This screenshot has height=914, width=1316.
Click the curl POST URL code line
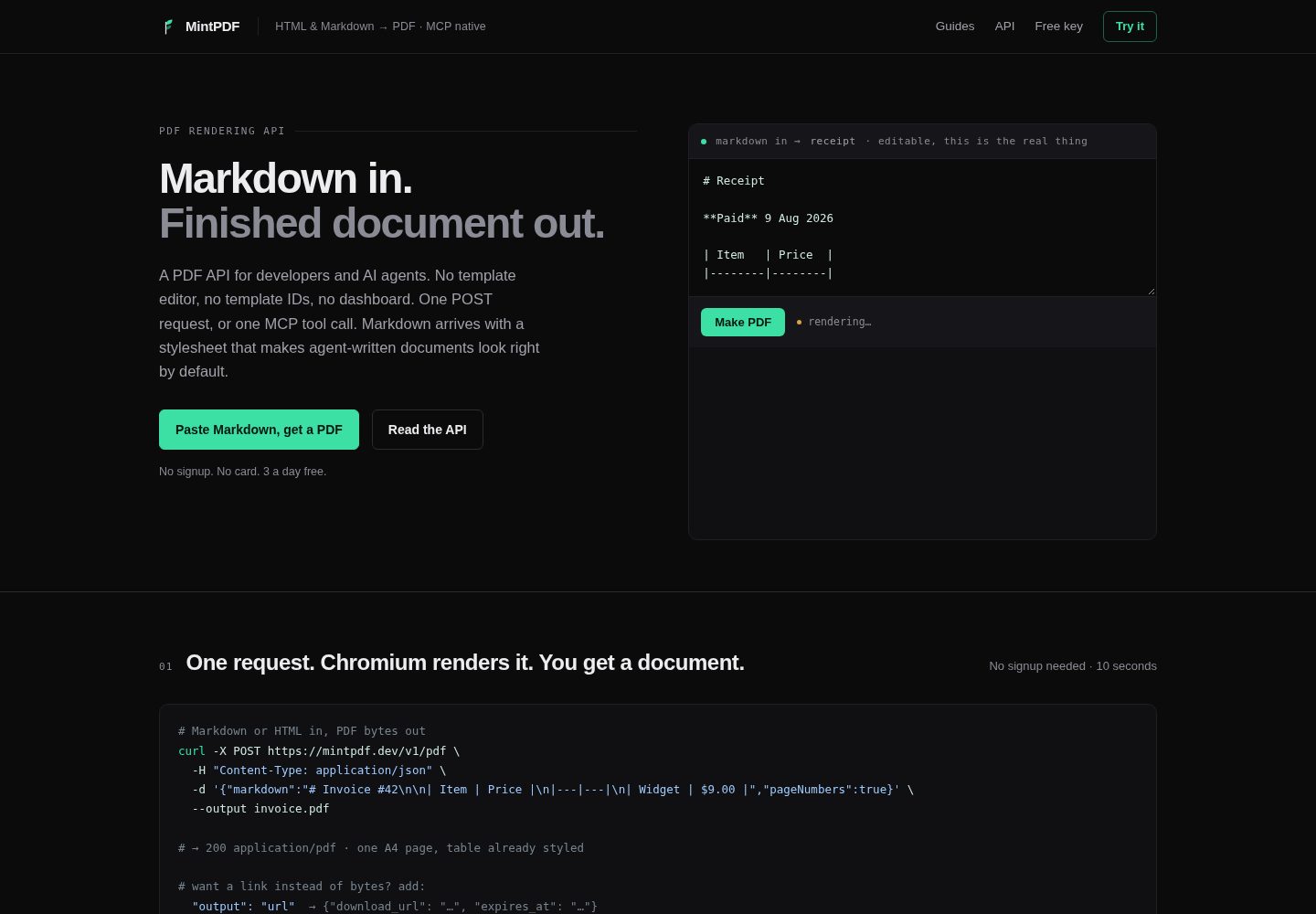pyautogui.click(x=319, y=751)
